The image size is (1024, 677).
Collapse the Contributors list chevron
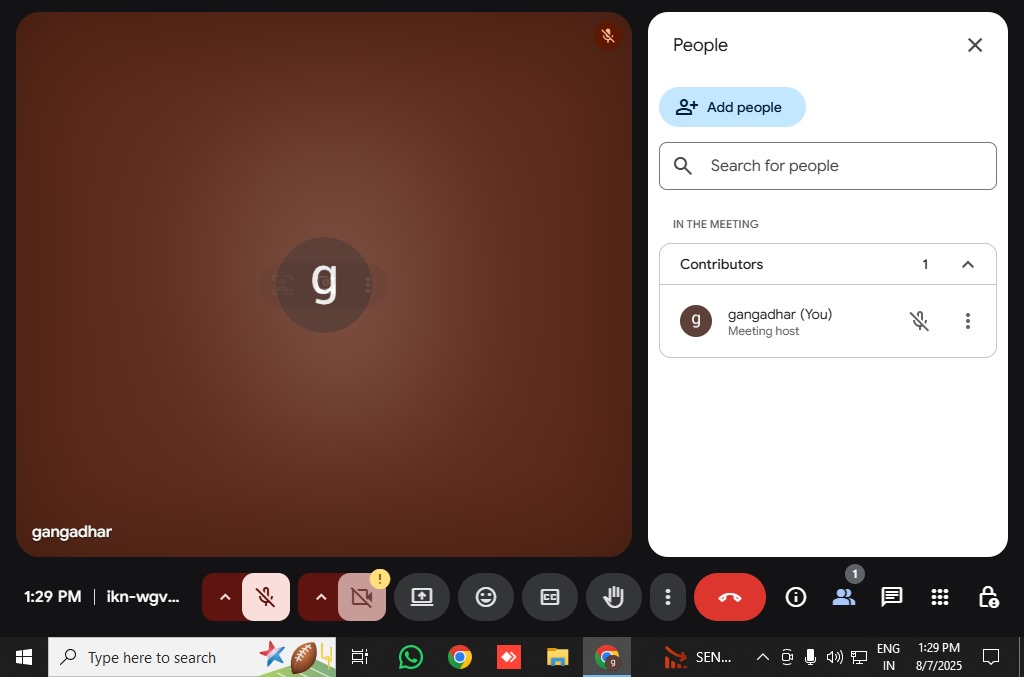tap(967, 265)
